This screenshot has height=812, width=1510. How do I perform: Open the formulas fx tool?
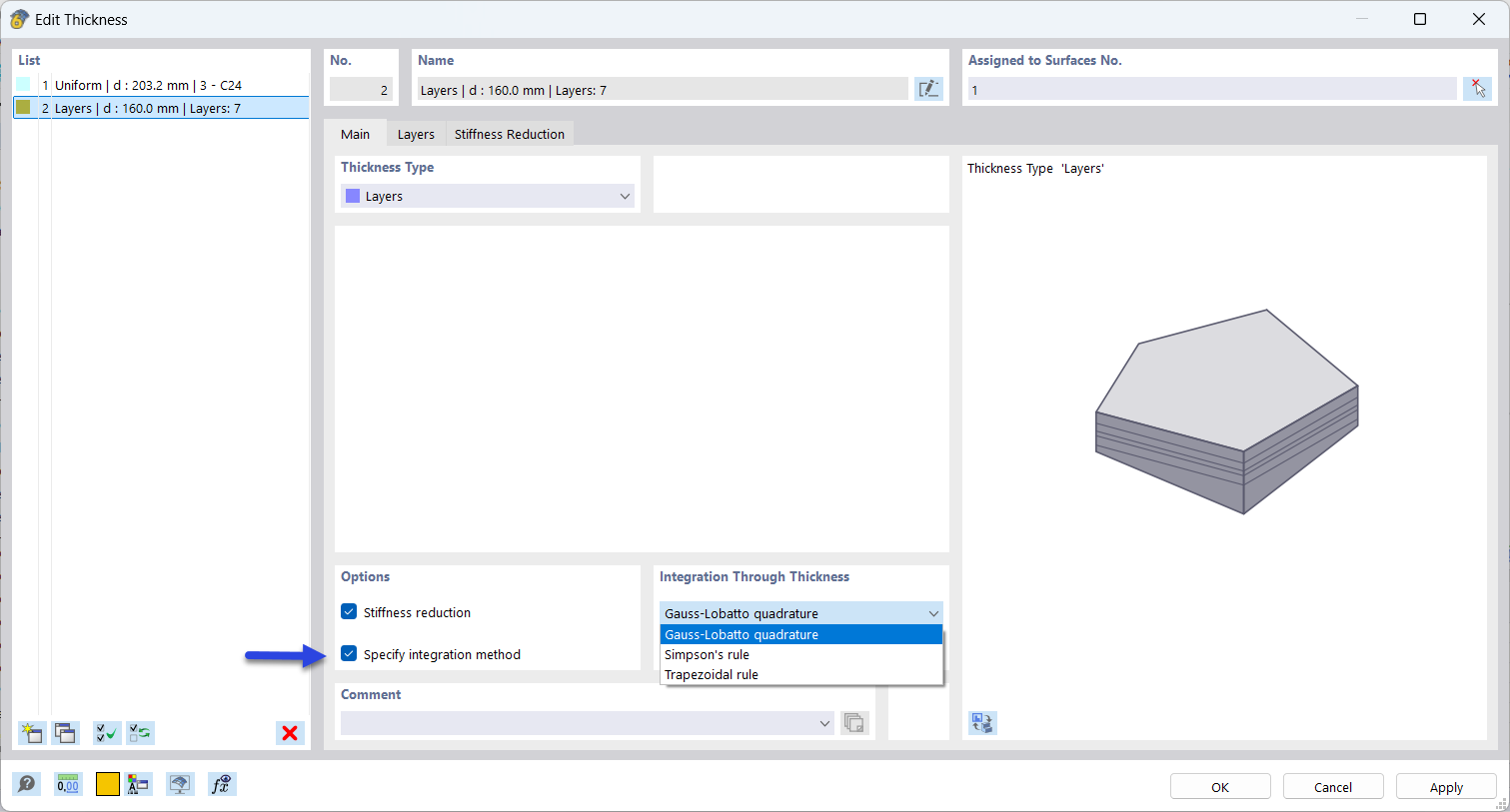[x=221, y=784]
